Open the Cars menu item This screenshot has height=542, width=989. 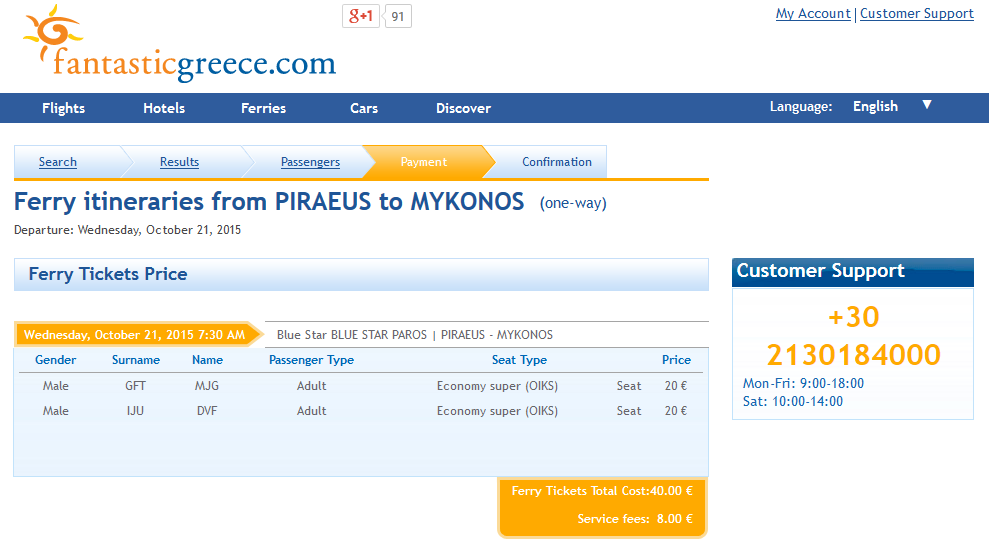364,108
